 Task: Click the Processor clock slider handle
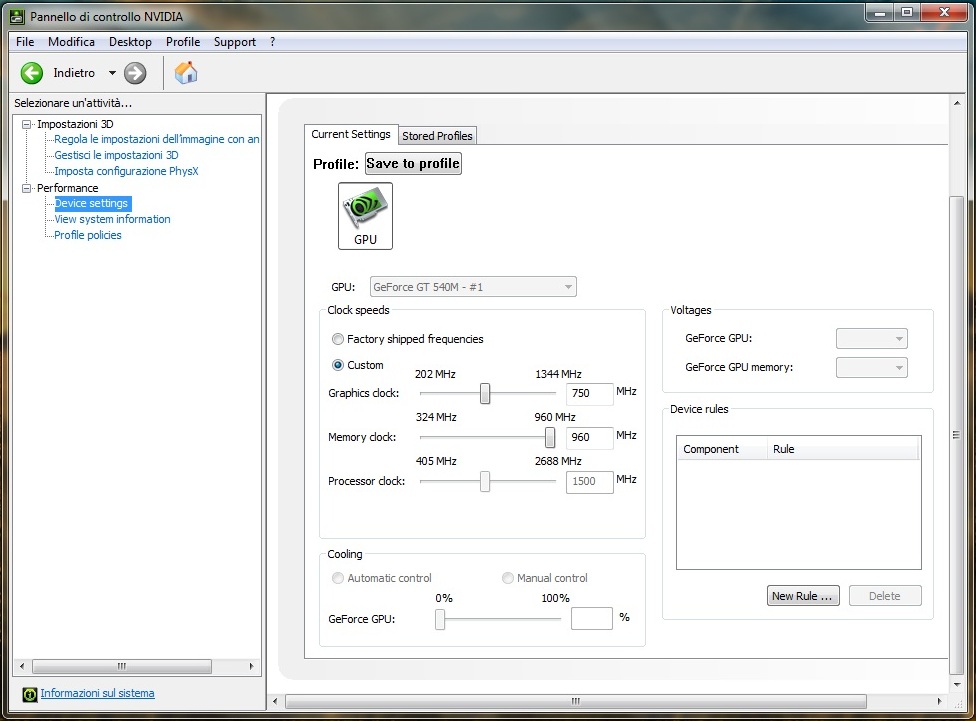(485, 481)
